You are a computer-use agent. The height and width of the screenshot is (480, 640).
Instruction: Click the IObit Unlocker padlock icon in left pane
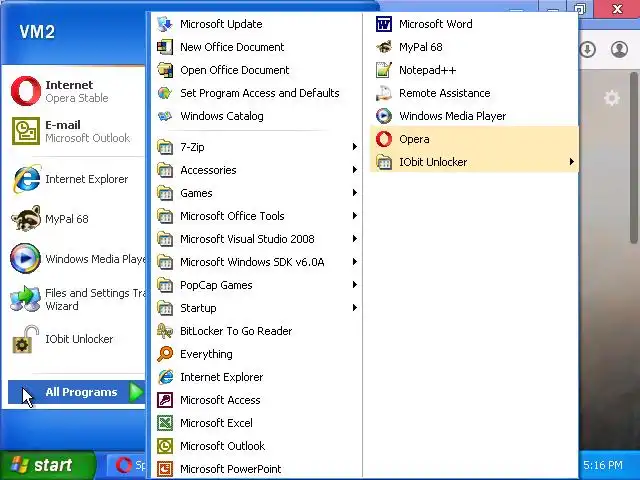point(26,339)
